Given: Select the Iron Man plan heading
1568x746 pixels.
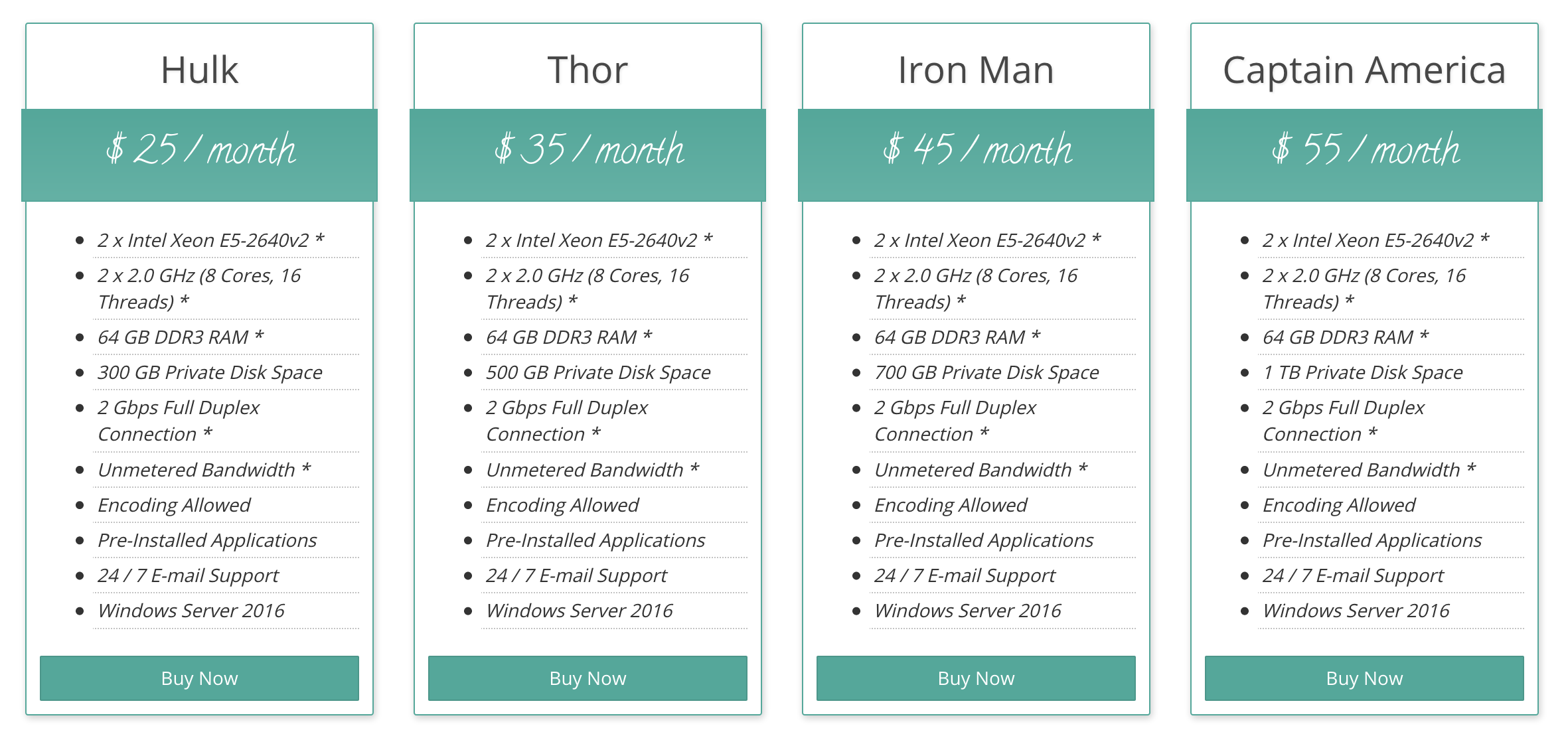Looking at the screenshot, I should click(976, 70).
